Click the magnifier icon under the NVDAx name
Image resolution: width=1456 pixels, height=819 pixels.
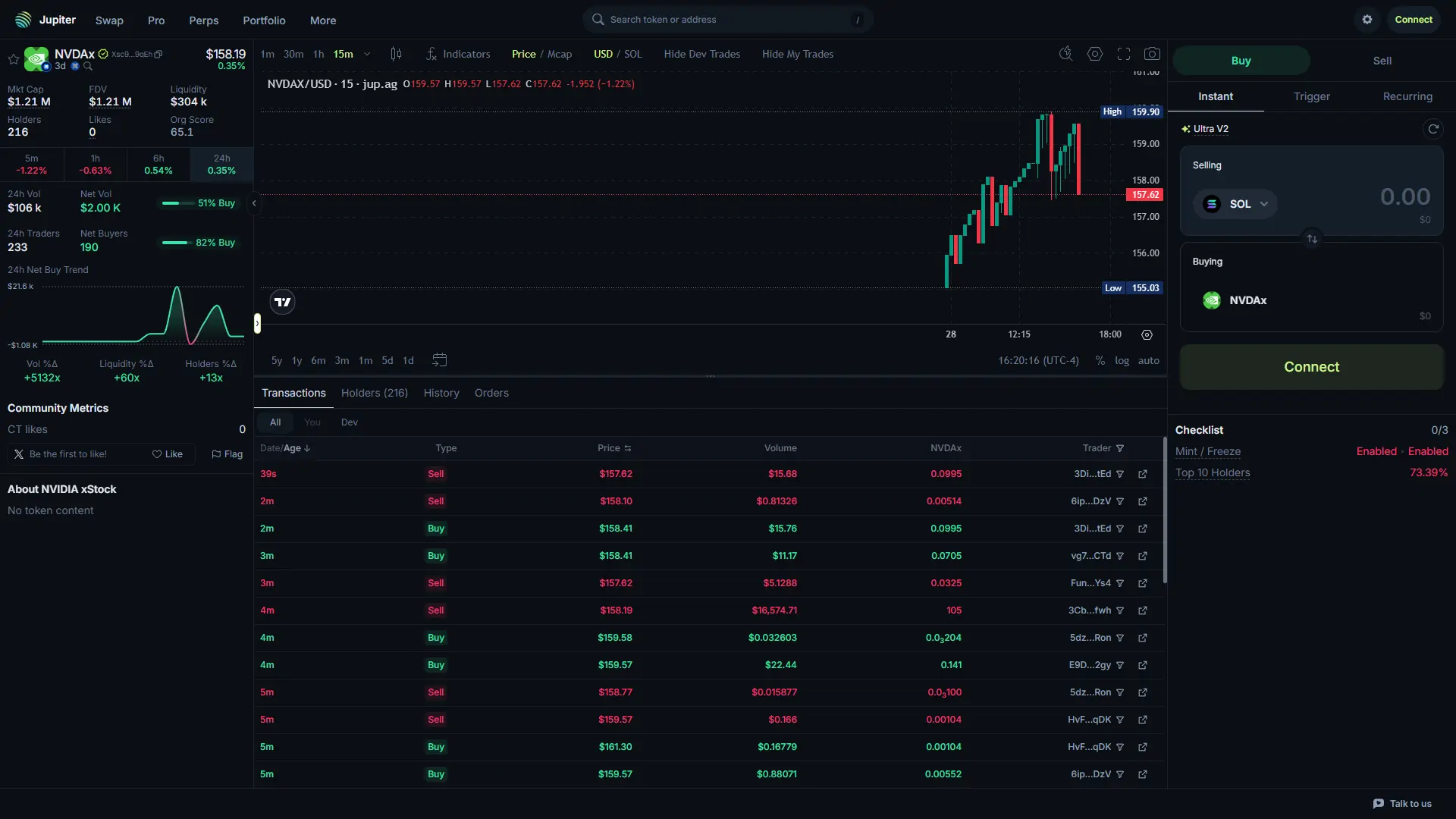click(x=88, y=67)
